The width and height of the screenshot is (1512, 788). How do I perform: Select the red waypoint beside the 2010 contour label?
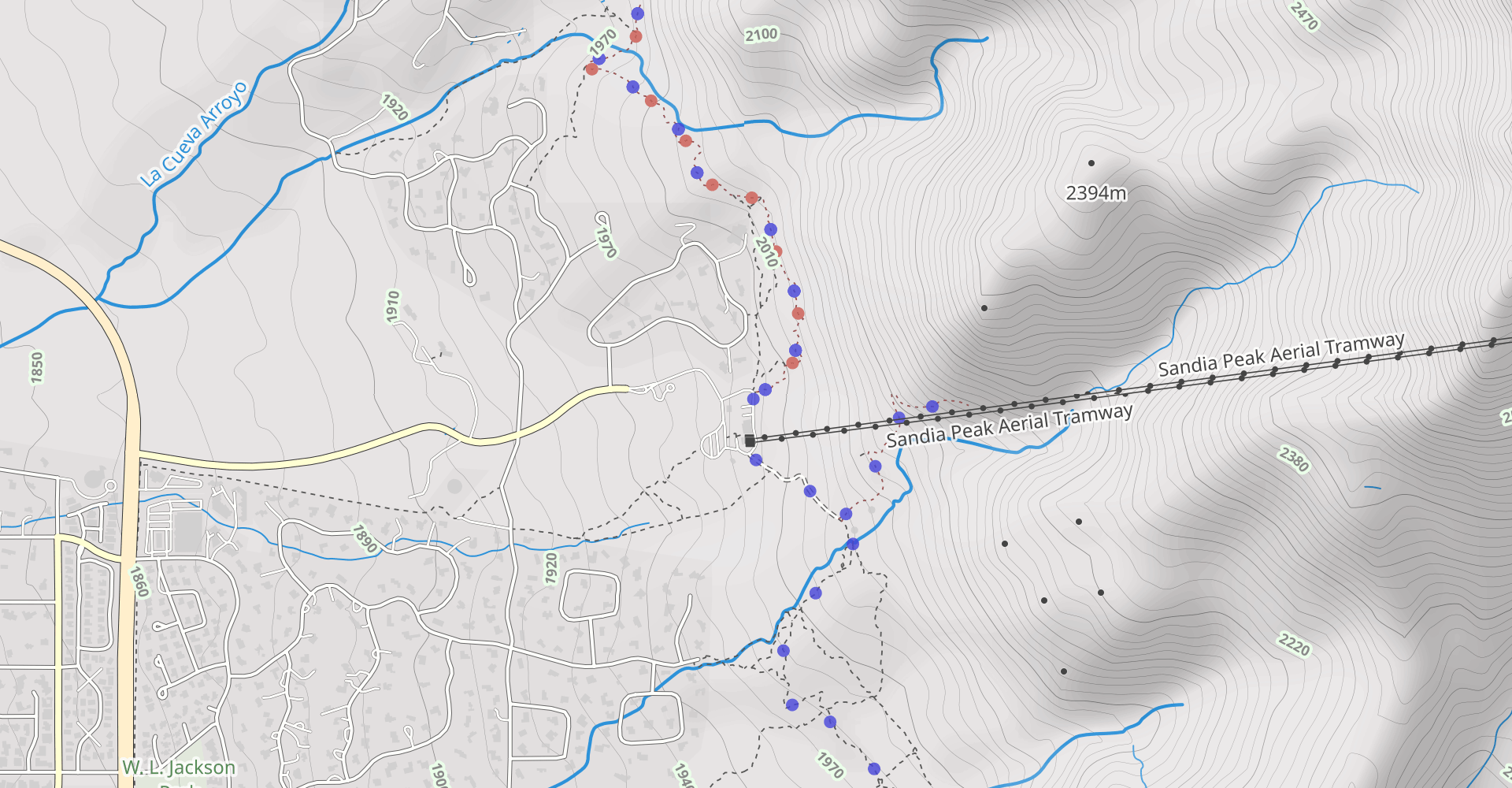pos(778,251)
